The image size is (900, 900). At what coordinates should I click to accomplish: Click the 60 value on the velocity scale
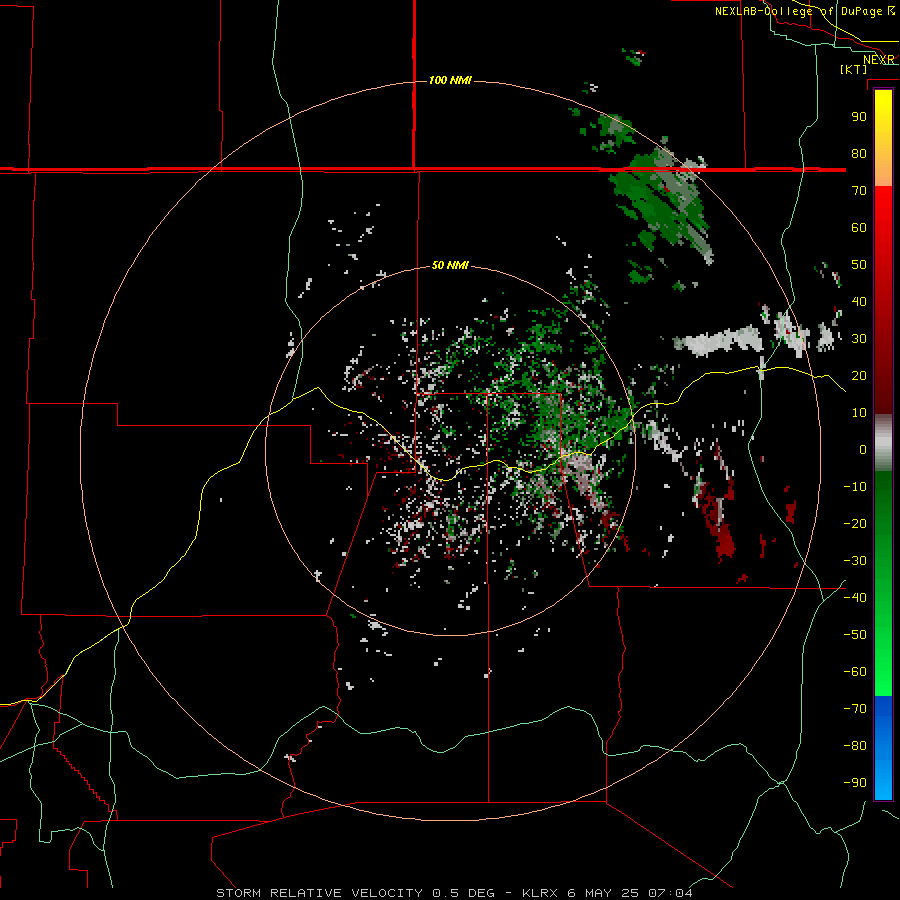859,227
